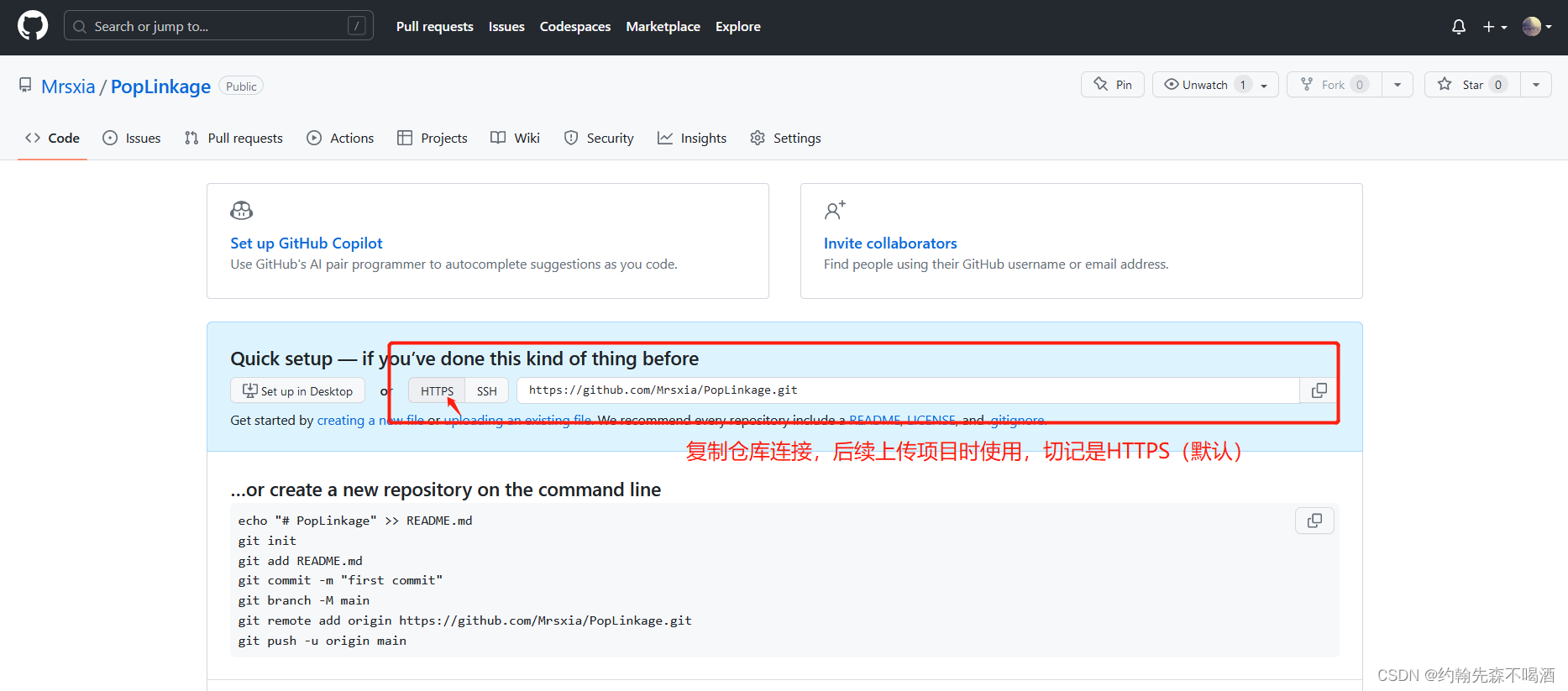This screenshot has width=1568, height=691.
Task: Open the user avatar menu
Action: pyautogui.click(x=1537, y=27)
